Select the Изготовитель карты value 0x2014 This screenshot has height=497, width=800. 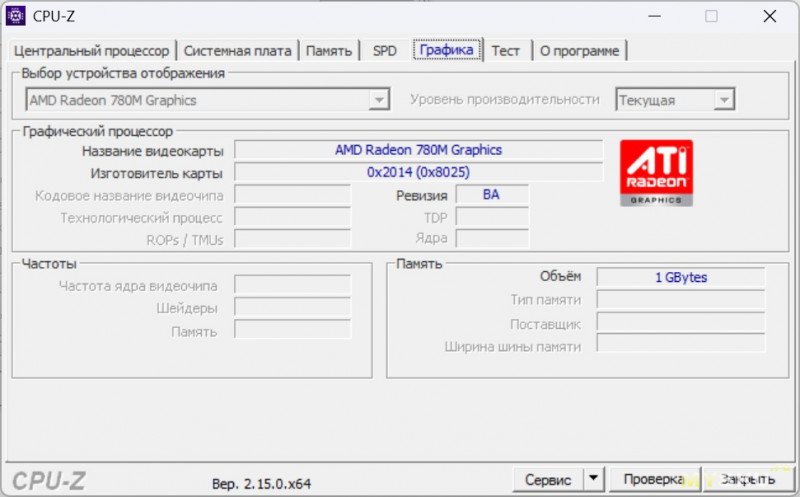pyautogui.click(x=418, y=172)
